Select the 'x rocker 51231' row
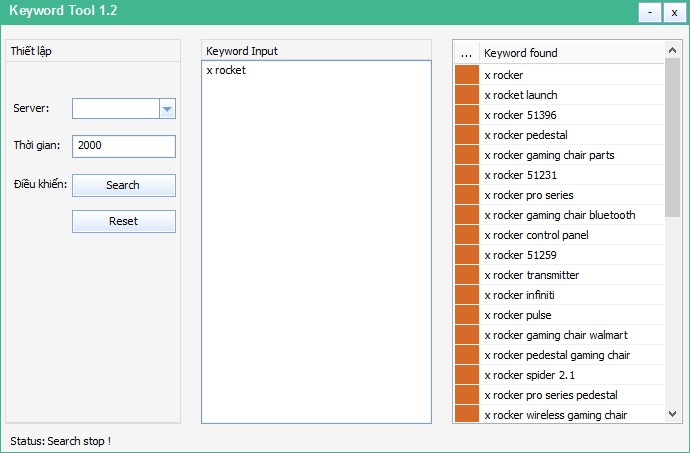The width and height of the screenshot is (690, 453). point(559,175)
